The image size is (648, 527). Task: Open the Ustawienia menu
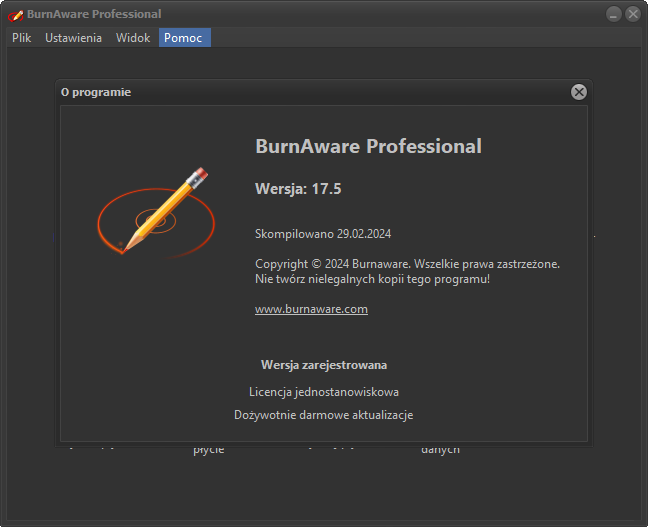(73, 38)
